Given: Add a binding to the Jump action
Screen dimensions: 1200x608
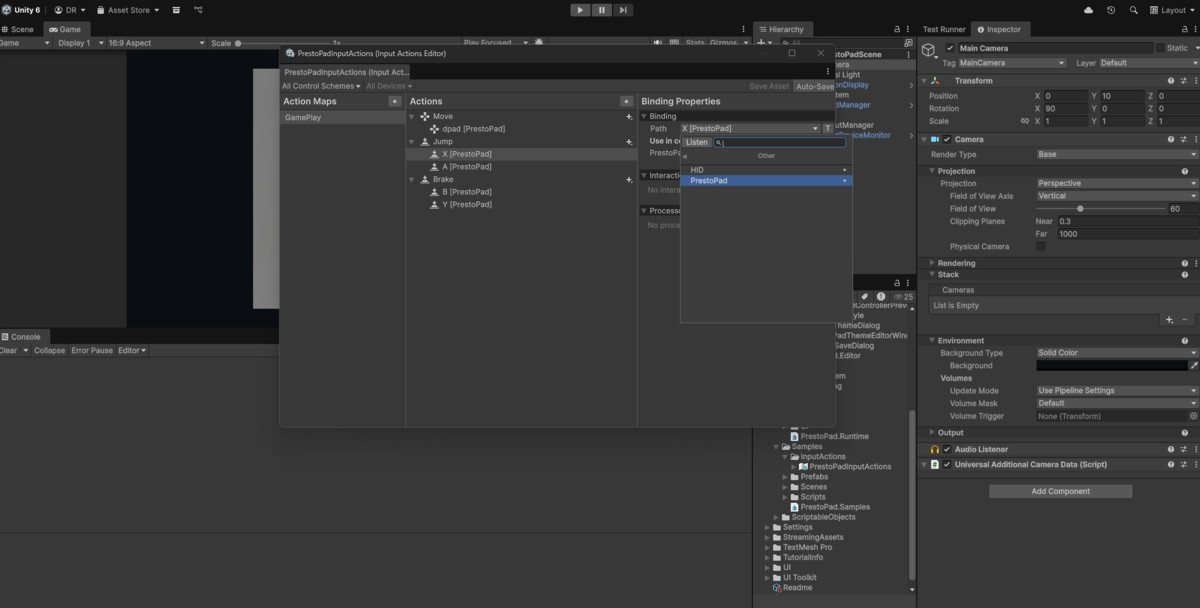Looking at the screenshot, I should pyautogui.click(x=628, y=142).
